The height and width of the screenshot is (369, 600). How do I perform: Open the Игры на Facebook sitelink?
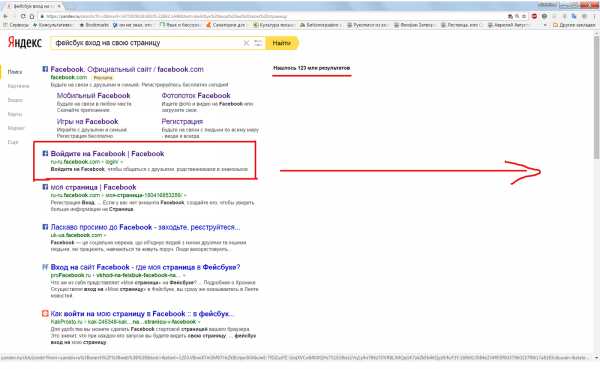tap(88, 121)
